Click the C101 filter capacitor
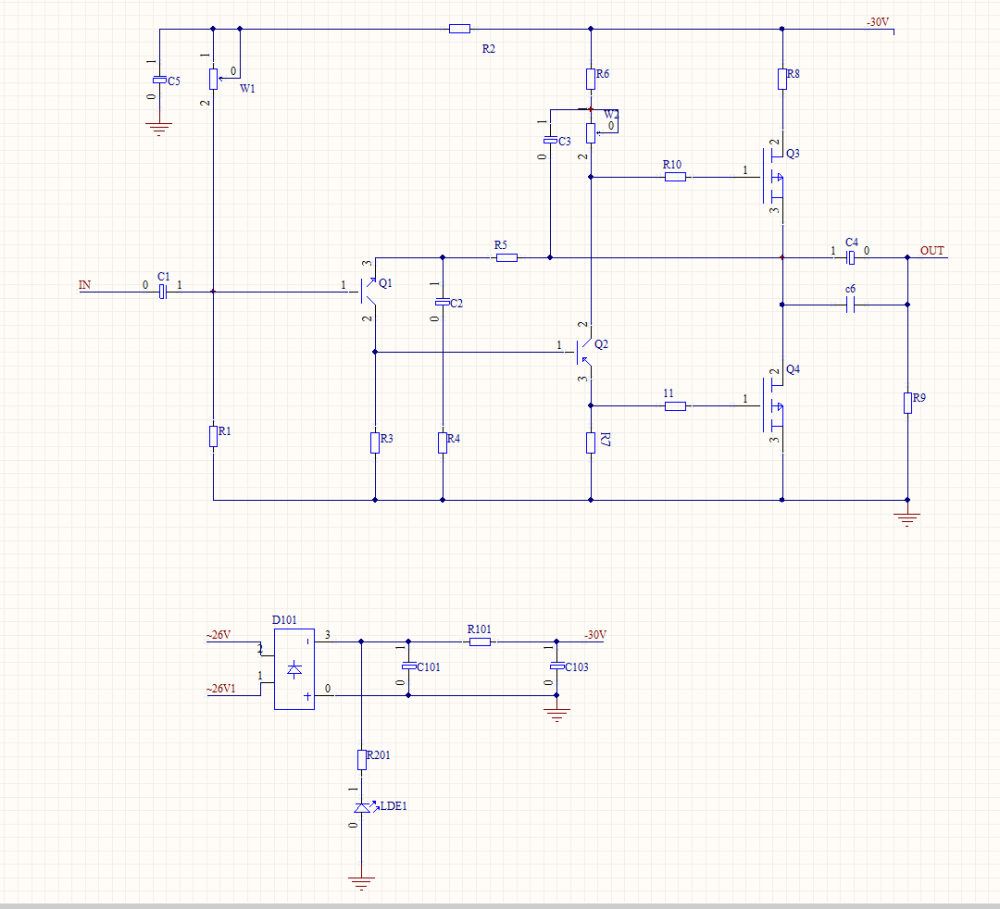1000x909 pixels. 409,666
